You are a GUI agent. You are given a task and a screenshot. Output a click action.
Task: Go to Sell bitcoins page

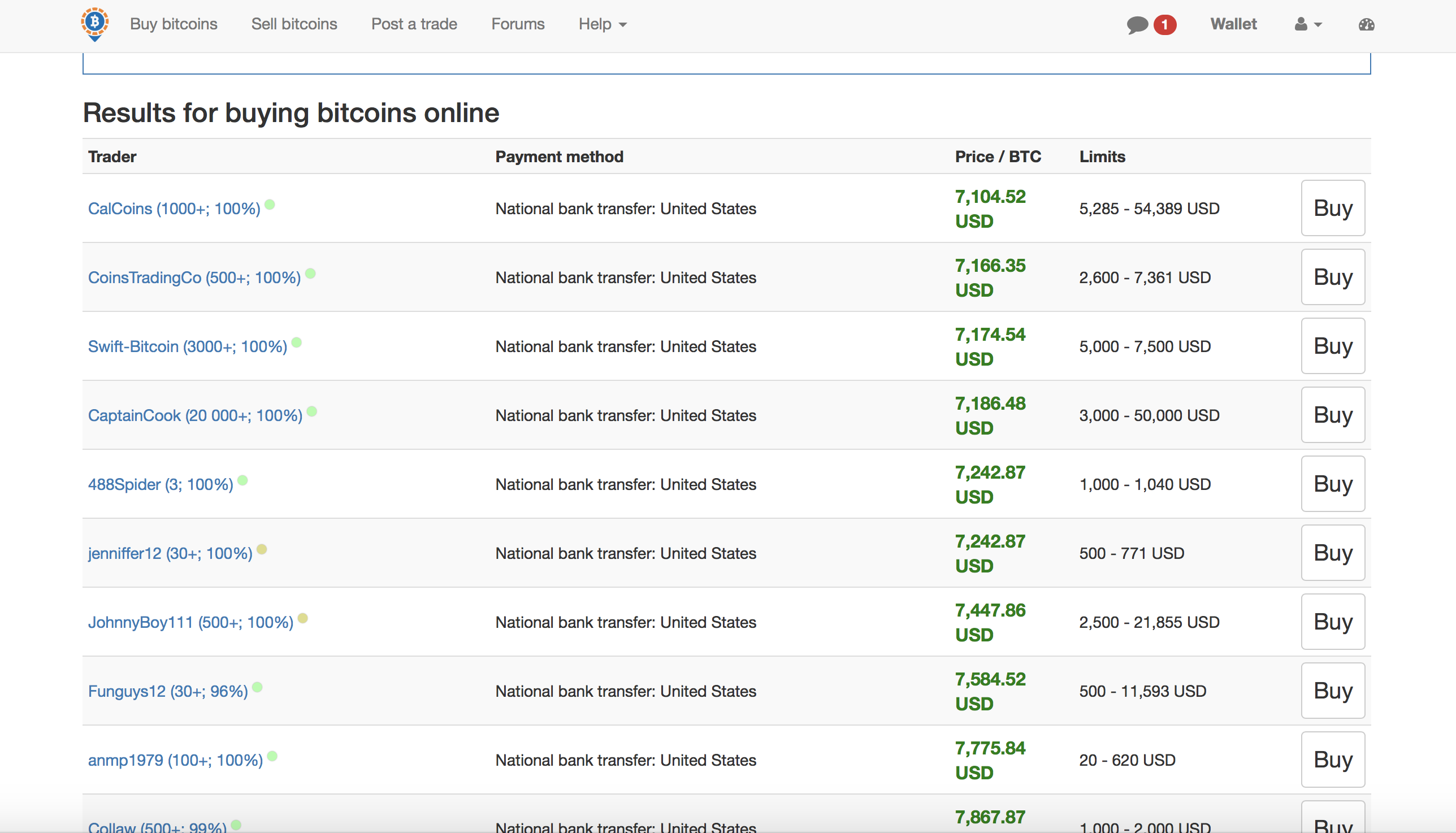[294, 24]
